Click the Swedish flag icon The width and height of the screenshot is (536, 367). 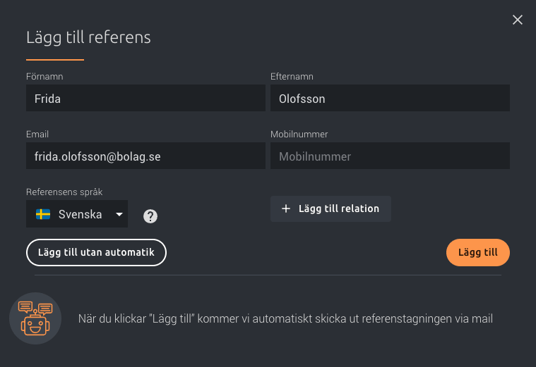(x=43, y=214)
